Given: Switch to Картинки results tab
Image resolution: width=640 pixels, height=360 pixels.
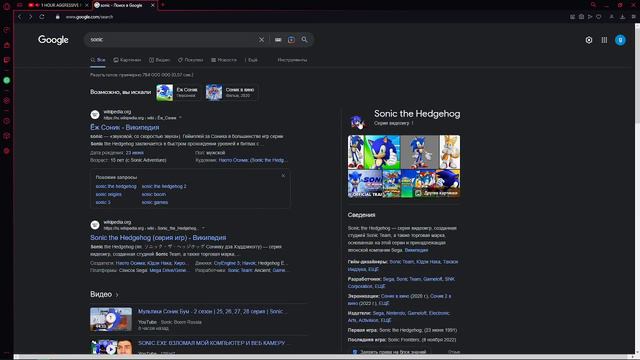Looking at the screenshot, I should (x=127, y=60).
